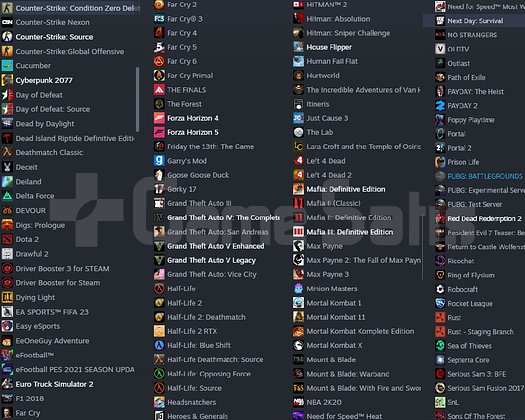Click the Sea of Thieves skull icon
The image size is (525, 420).
(440, 346)
